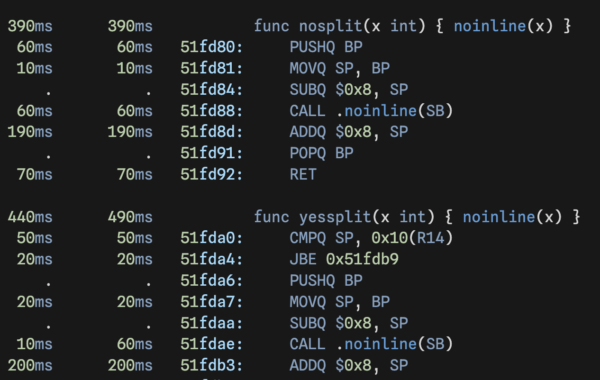Click the noinline link in nosplit declaration
Image resolution: width=600 pixels, height=380 pixels.
click(x=489, y=26)
